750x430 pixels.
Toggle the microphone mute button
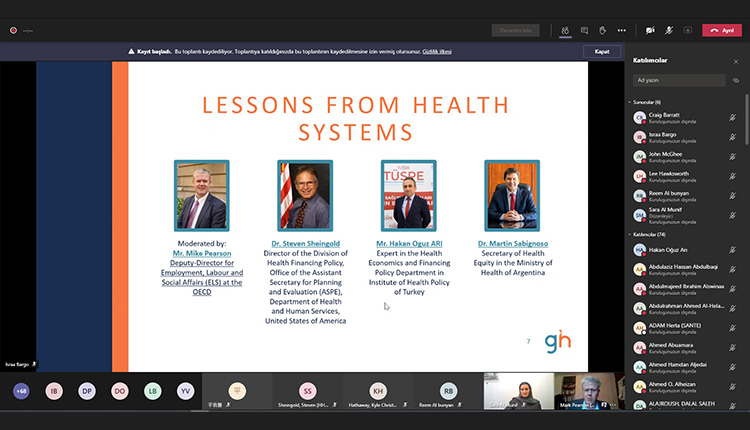(670, 30)
